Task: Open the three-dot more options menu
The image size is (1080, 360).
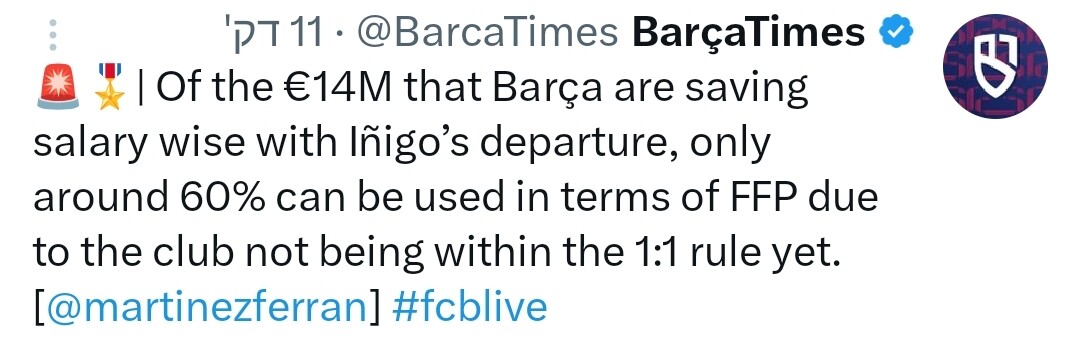Action: (52, 34)
